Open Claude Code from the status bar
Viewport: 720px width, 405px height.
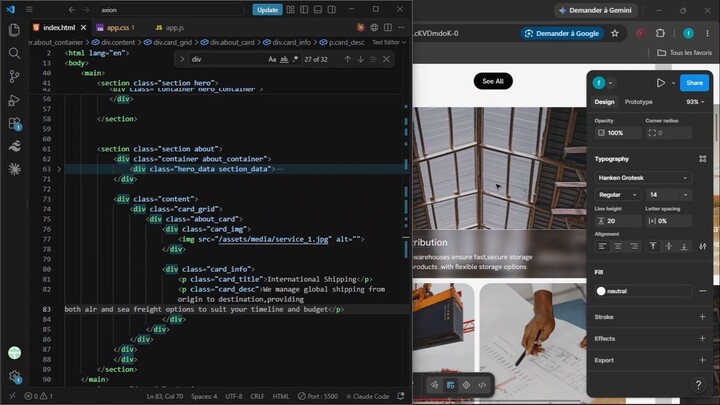[x=367, y=396]
